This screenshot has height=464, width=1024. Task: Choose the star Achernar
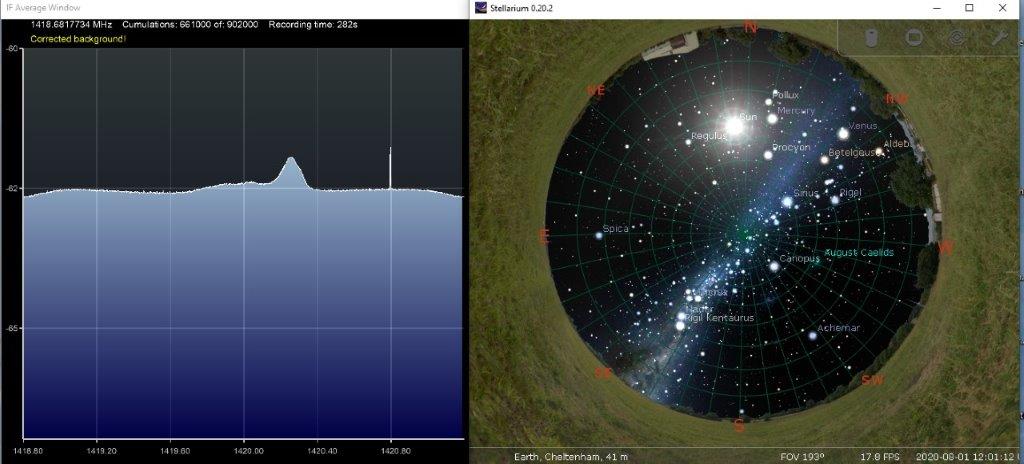[x=812, y=335]
